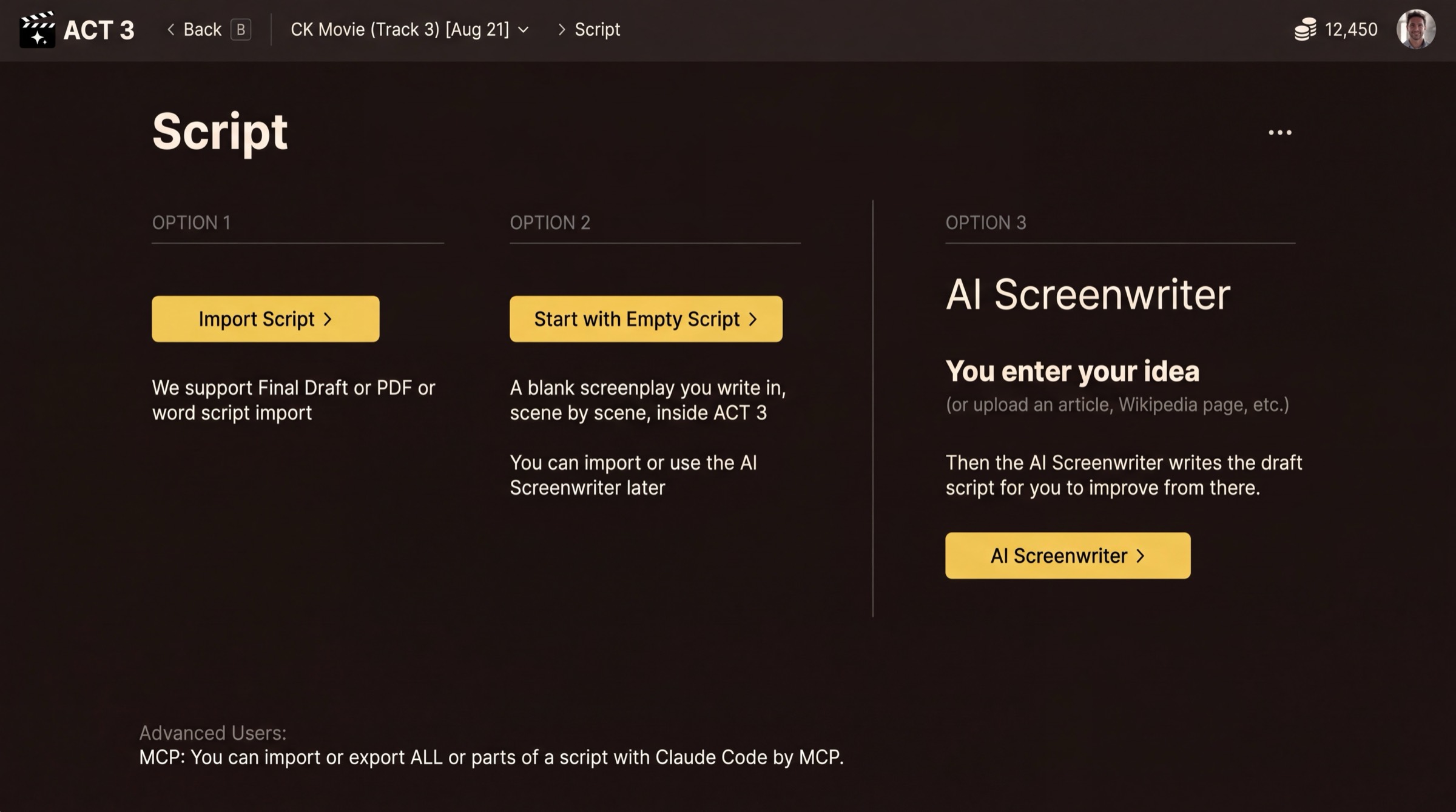
Task: Click the B keyboard shortcut badge
Action: (x=241, y=29)
